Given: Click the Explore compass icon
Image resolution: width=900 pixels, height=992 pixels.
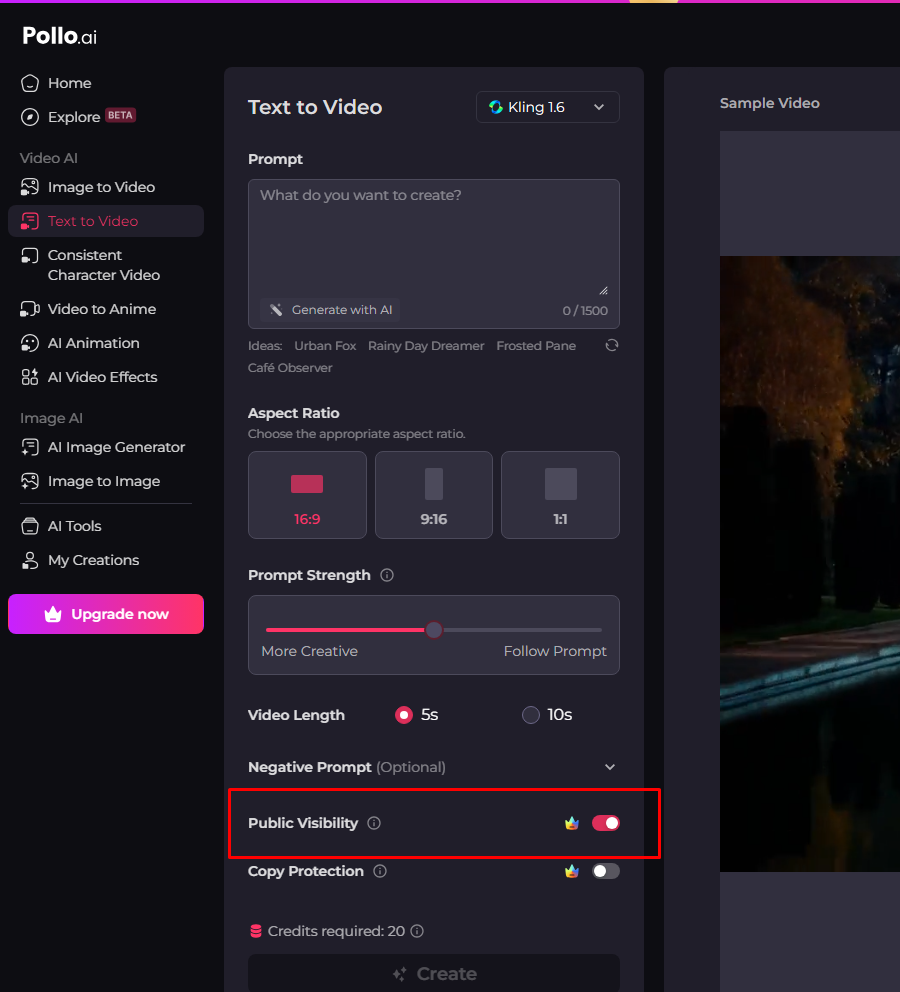Looking at the screenshot, I should tap(30, 117).
